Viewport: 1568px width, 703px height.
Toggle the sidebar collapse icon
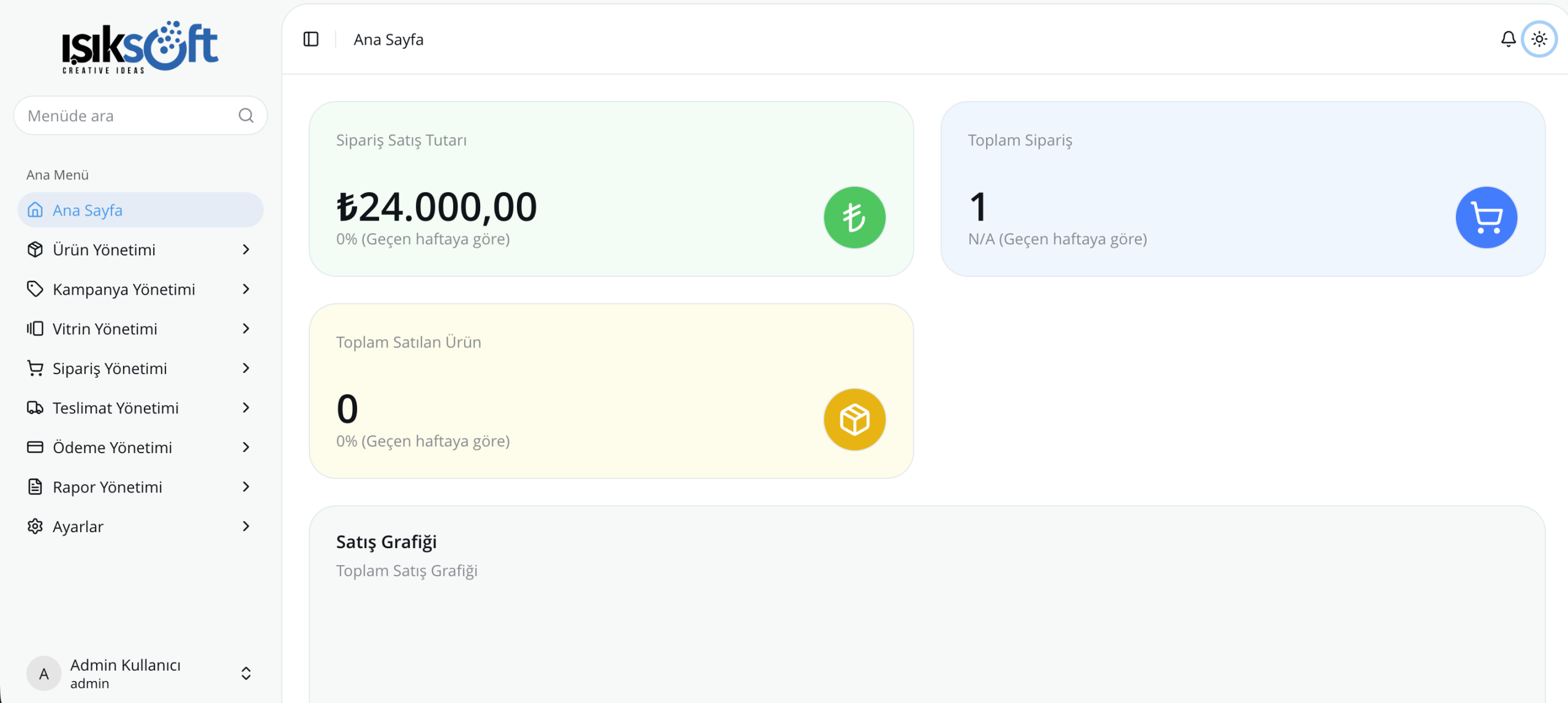click(311, 39)
